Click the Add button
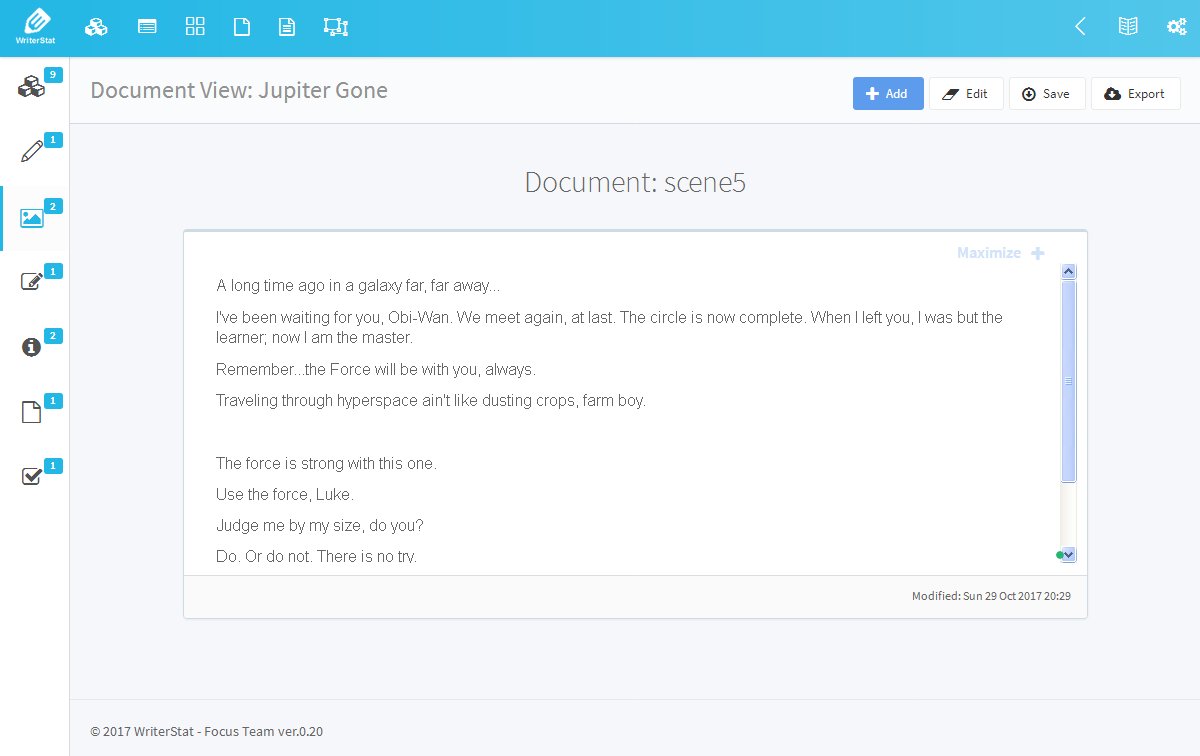Image resolution: width=1200 pixels, height=756 pixels. click(888, 94)
